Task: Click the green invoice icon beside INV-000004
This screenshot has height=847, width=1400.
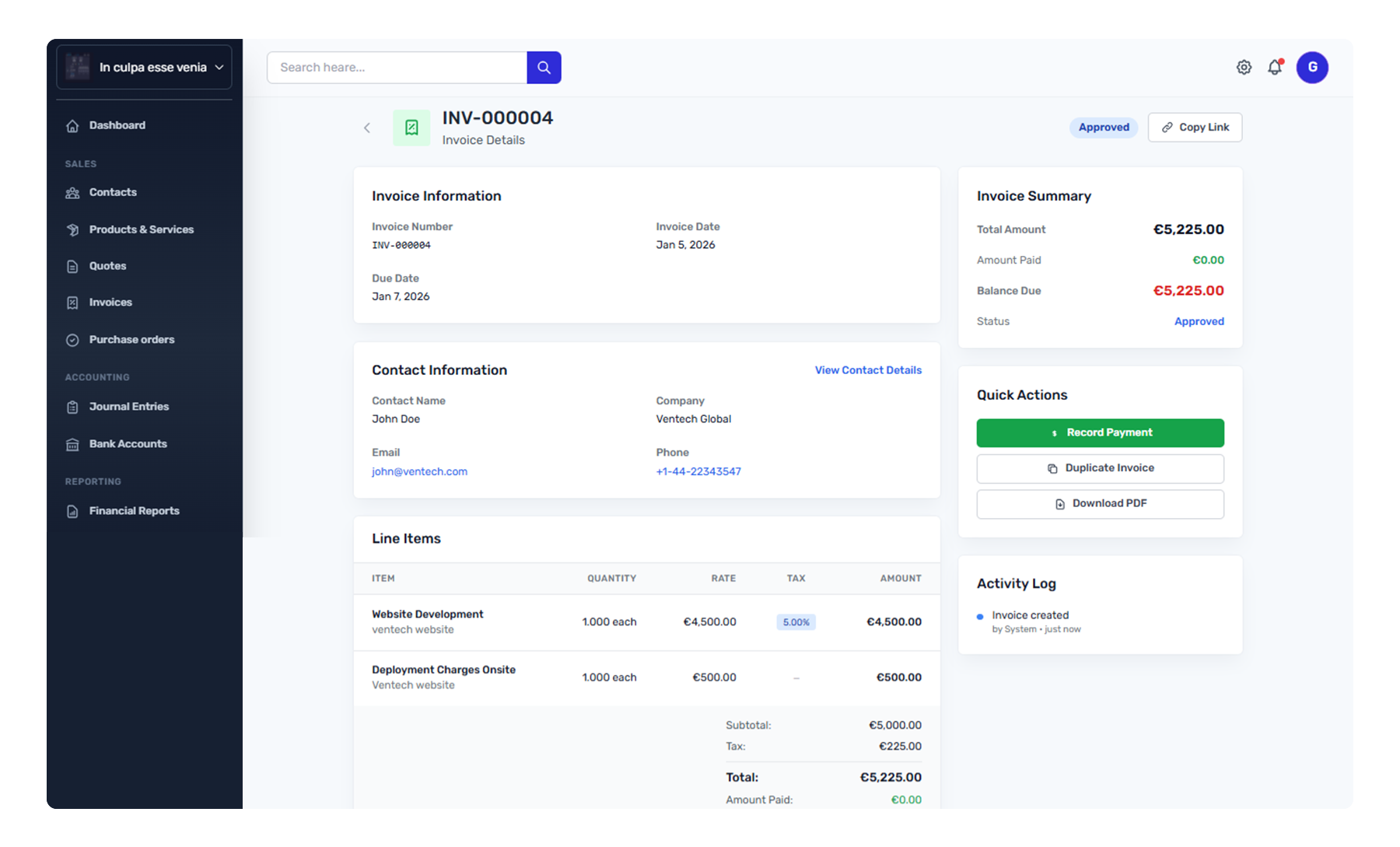Action: point(411,128)
